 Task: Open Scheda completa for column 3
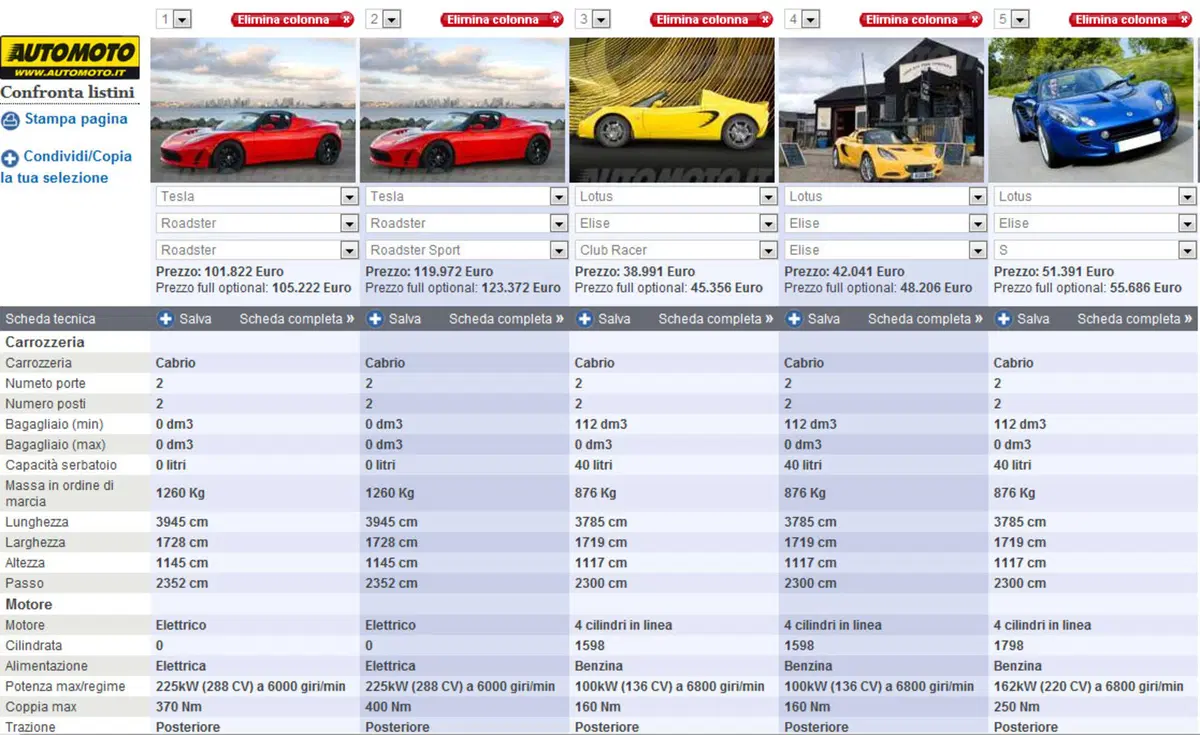click(716, 319)
